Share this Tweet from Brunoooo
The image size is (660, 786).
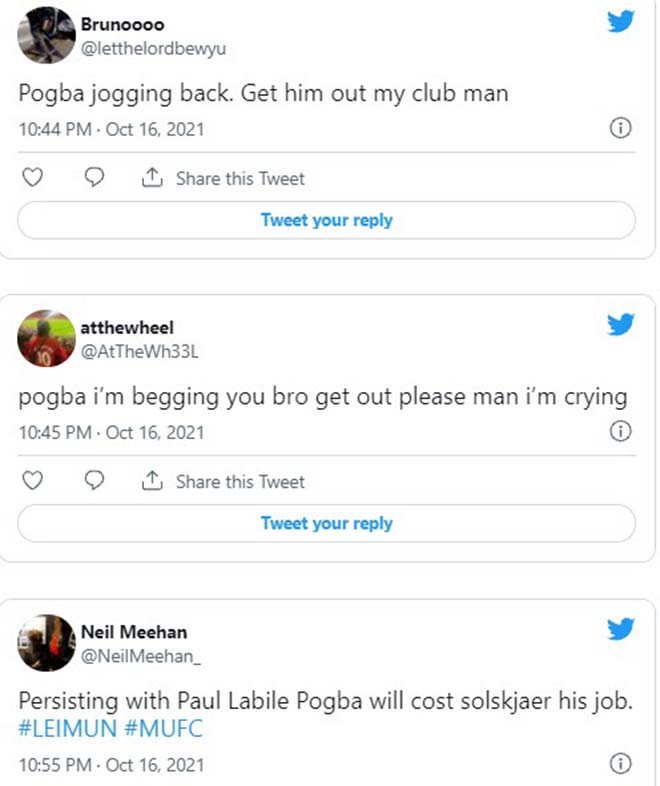click(223, 179)
